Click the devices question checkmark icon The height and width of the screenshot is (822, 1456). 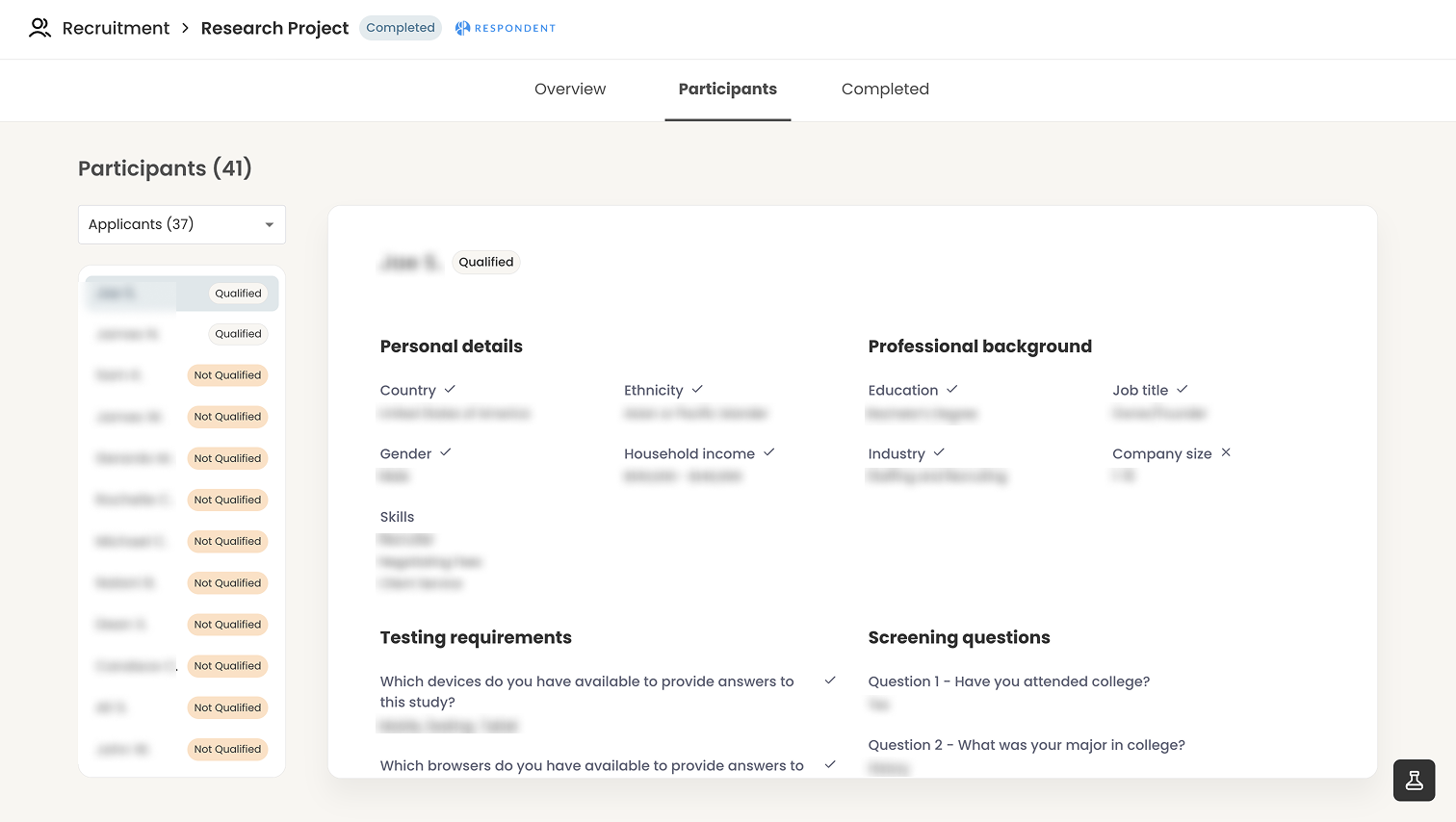[830, 681]
